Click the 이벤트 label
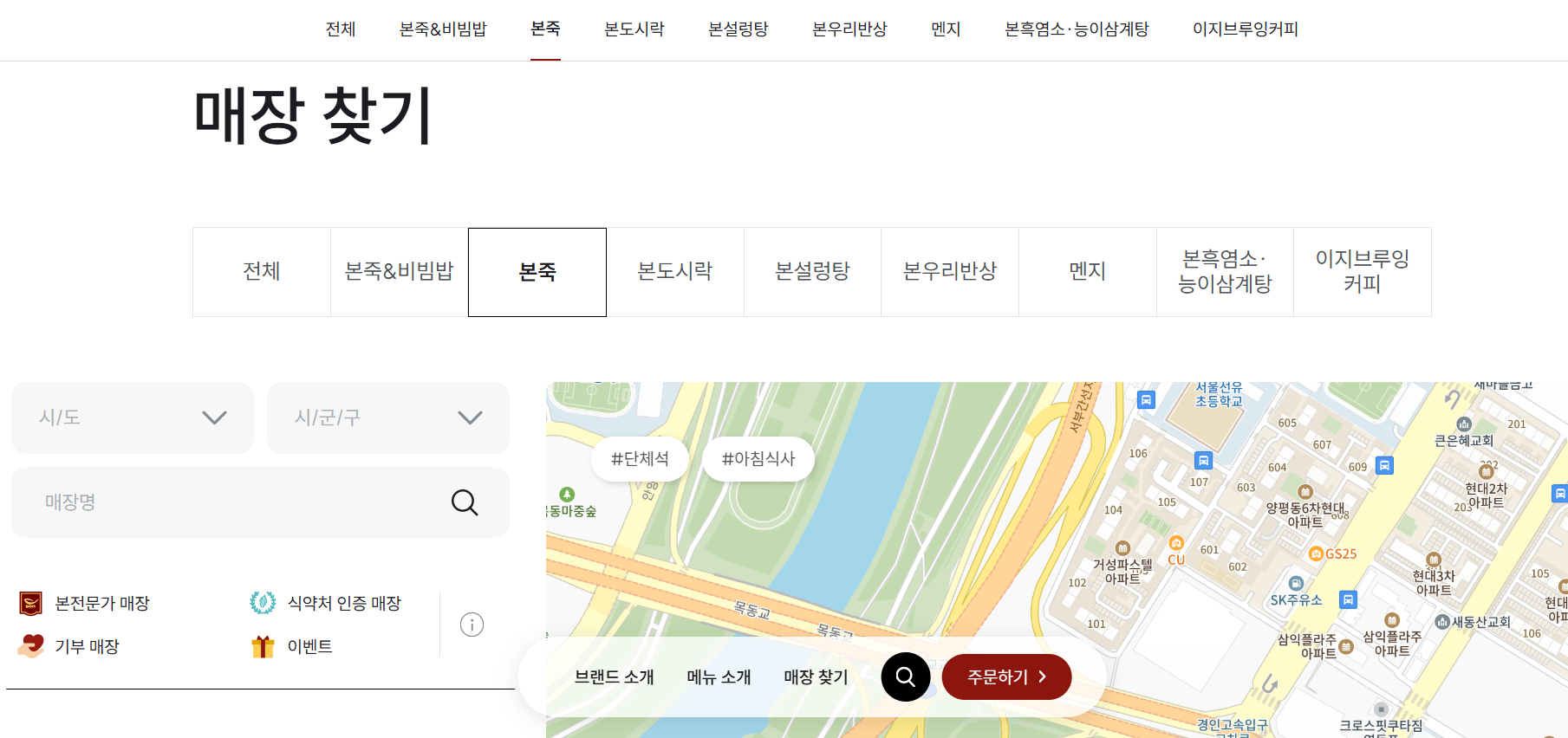 310,646
